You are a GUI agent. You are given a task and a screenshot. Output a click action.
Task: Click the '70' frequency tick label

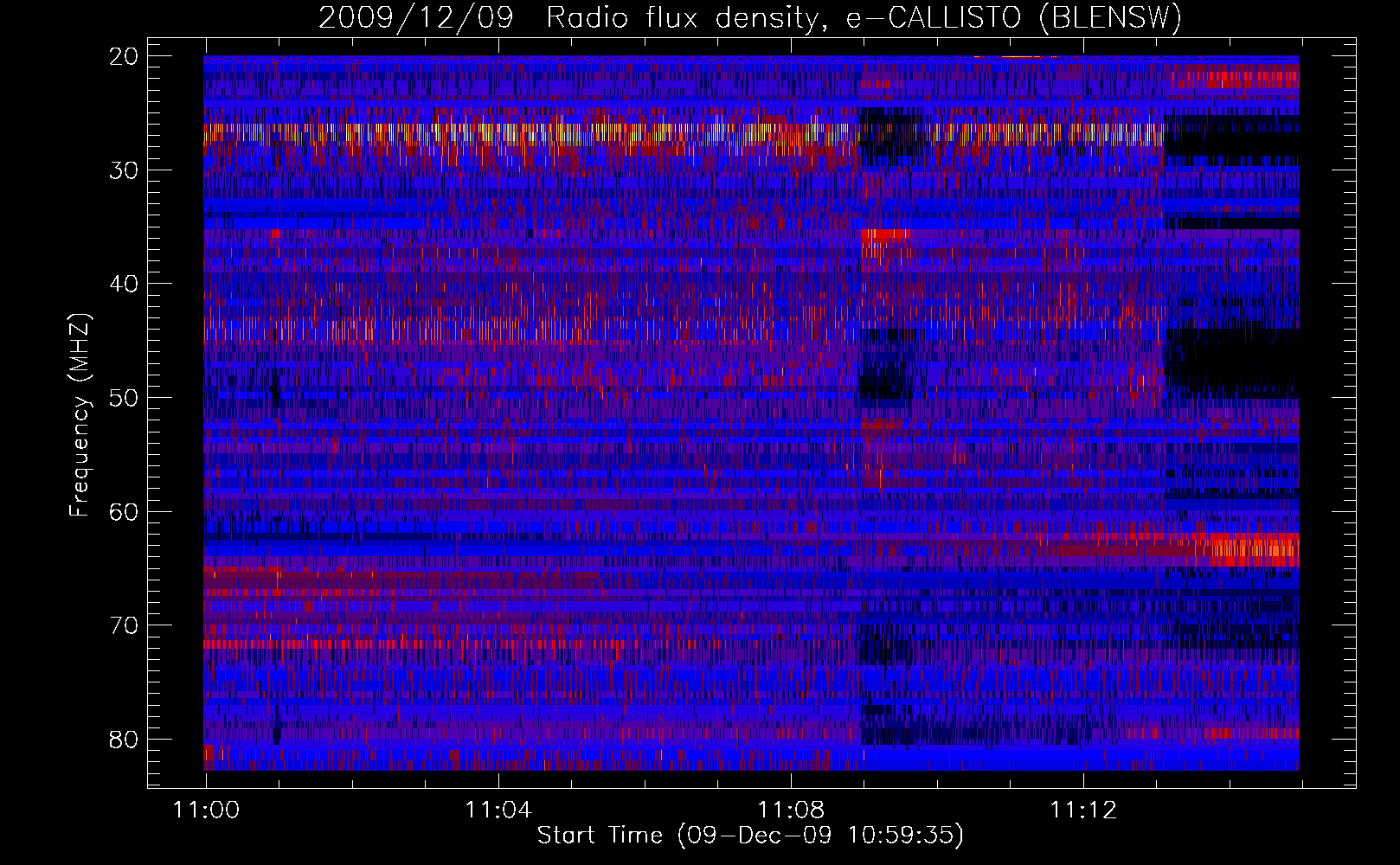click(x=124, y=625)
